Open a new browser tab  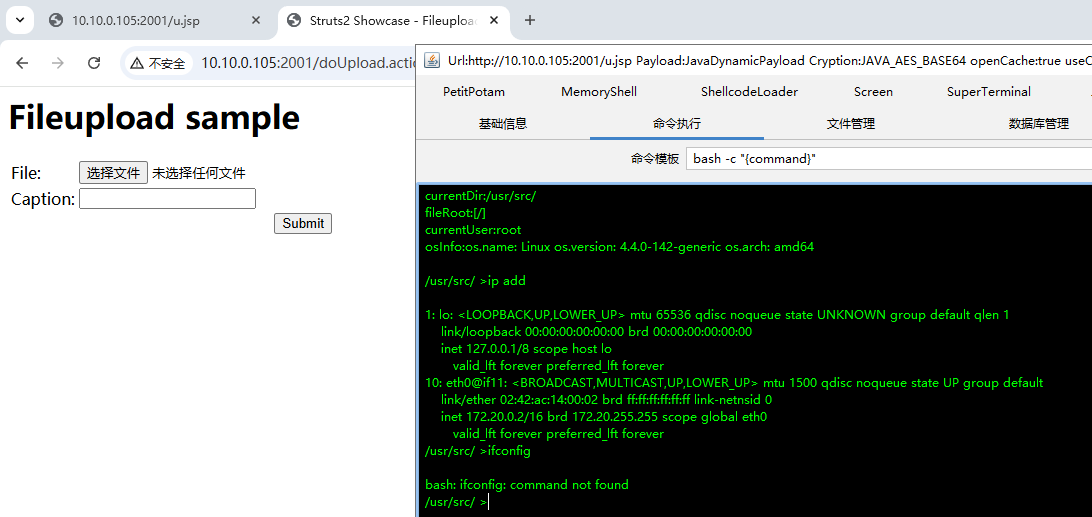[530, 20]
